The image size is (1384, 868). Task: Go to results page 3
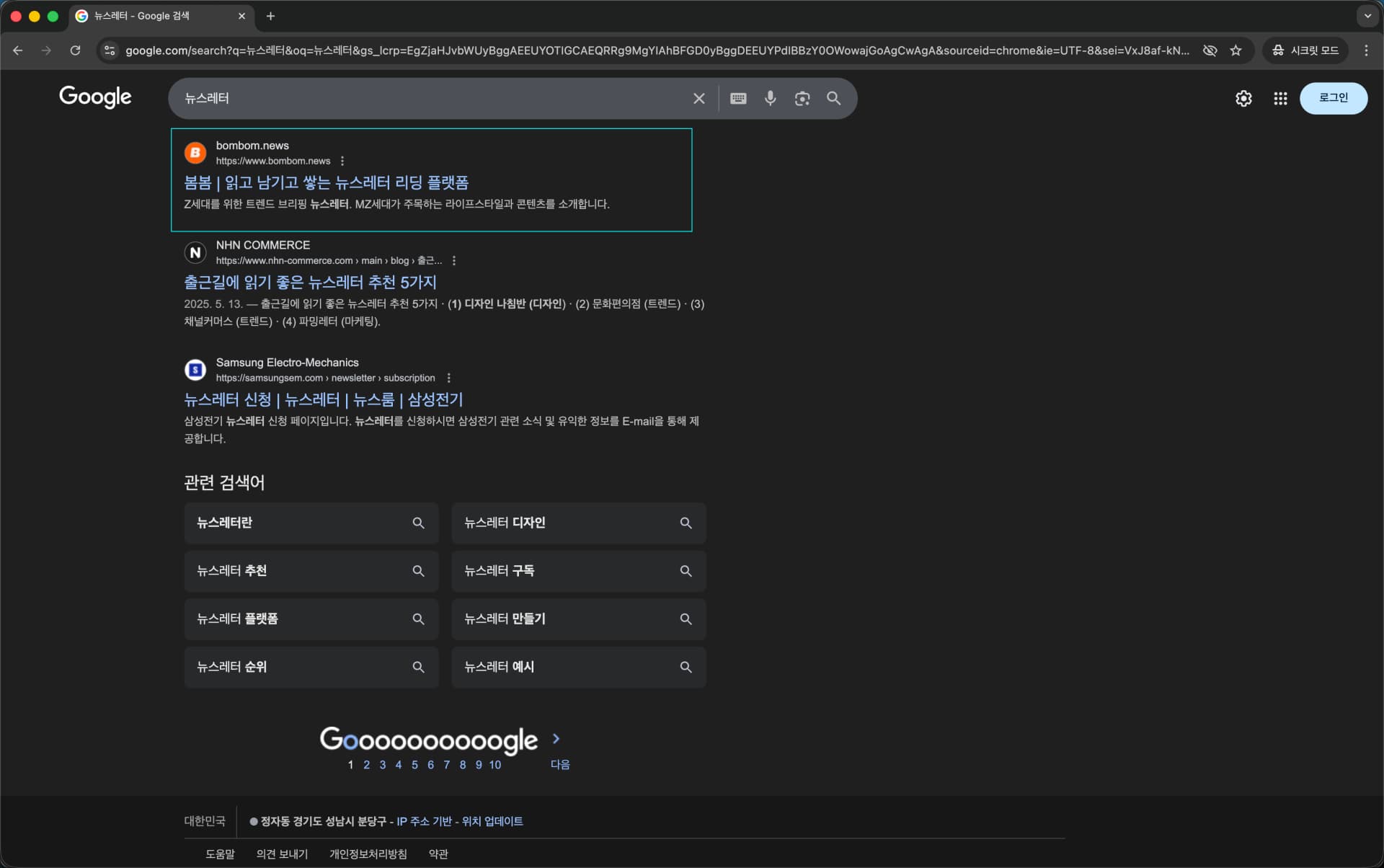point(383,765)
